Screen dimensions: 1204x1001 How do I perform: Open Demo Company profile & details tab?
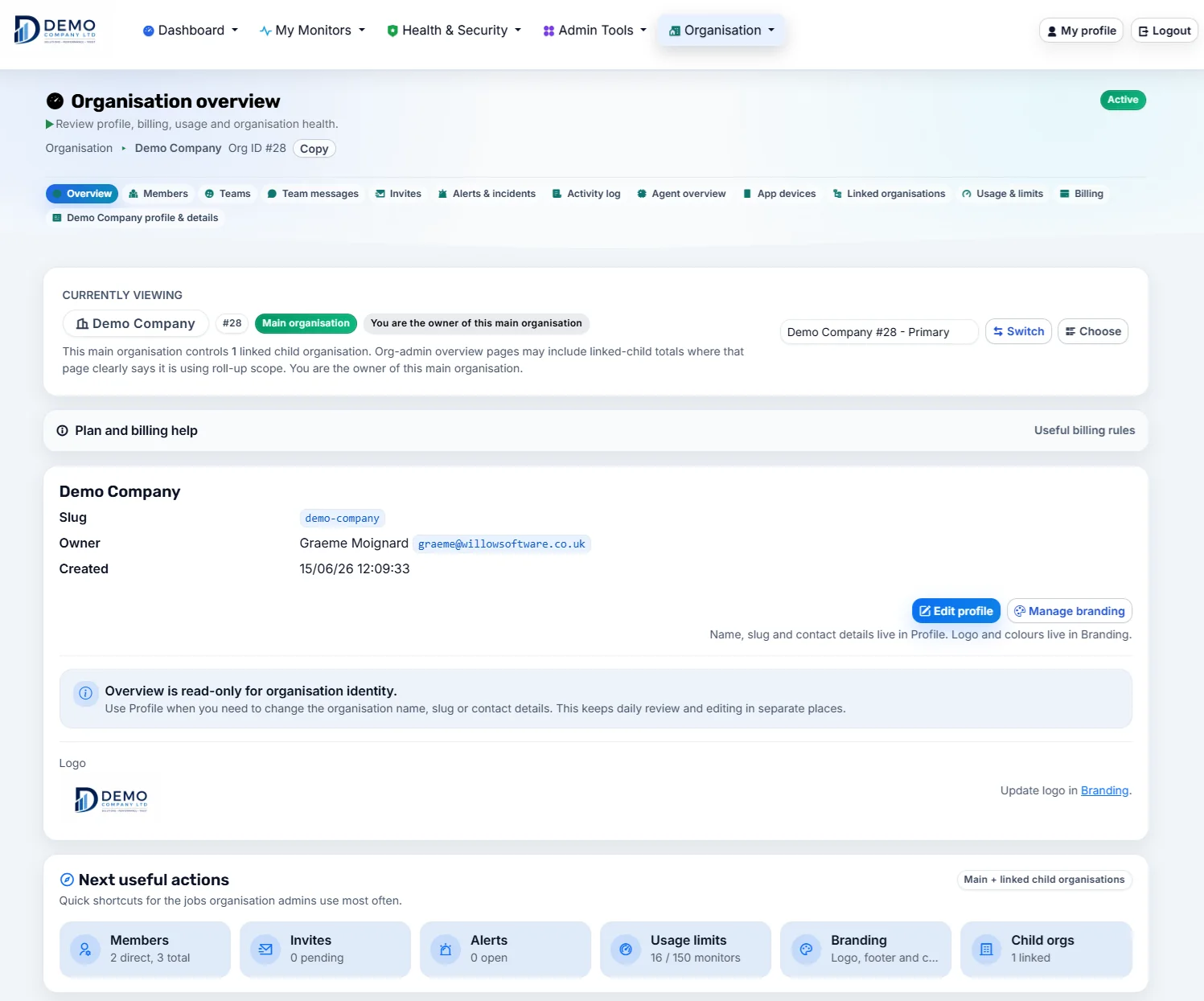tap(135, 218)
